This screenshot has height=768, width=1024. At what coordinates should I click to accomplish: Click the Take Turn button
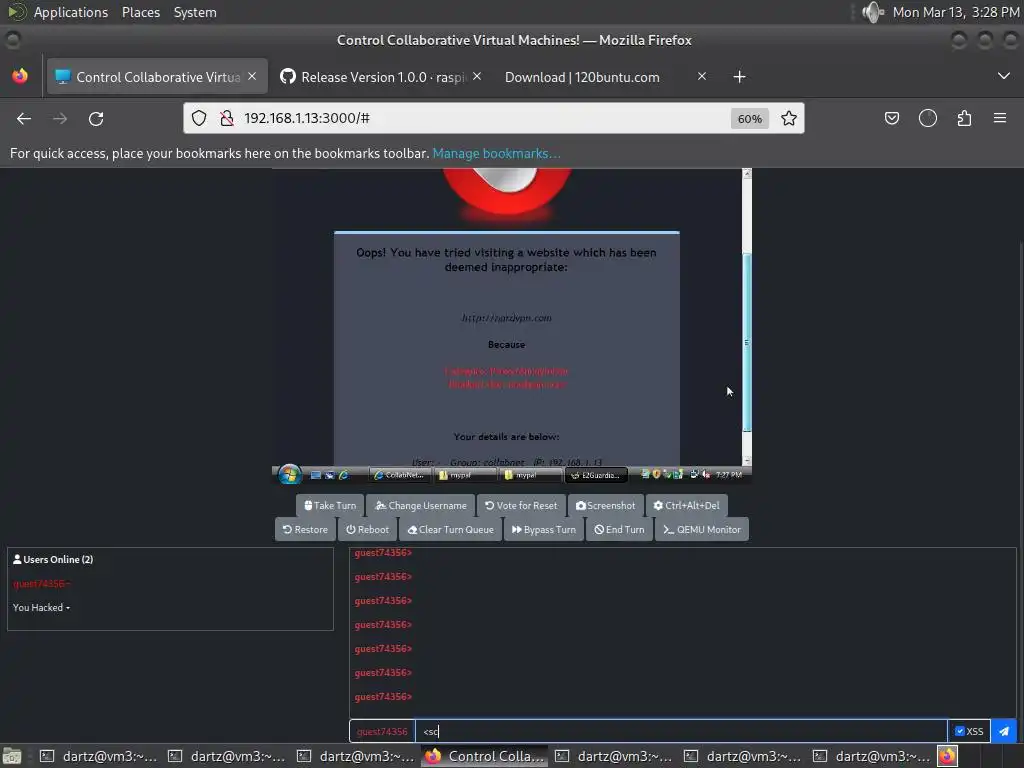click(330, 505)
